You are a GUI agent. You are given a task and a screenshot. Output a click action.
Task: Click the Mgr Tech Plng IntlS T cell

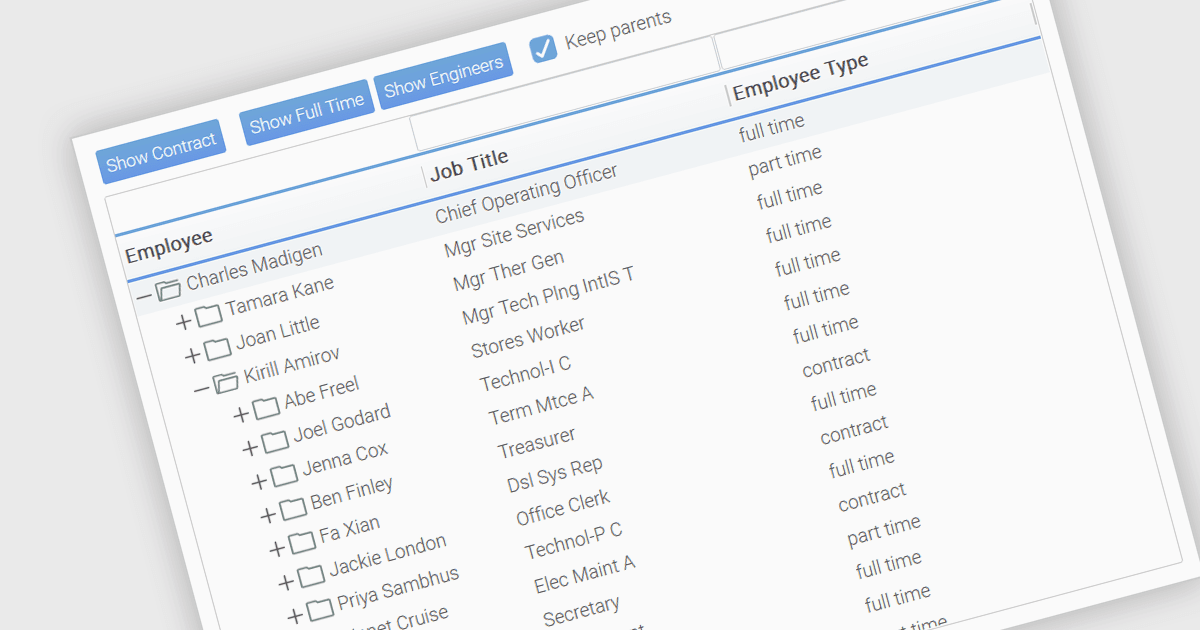[x=548, y=296]
